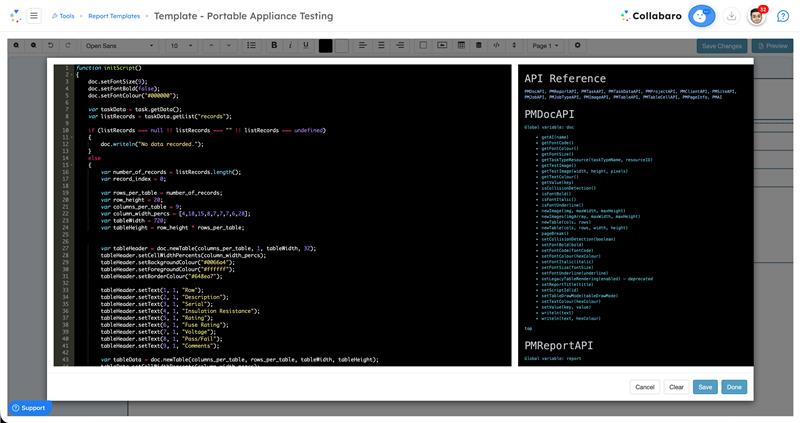Pick the black text colour swatch
This screenshot has width=800, height=423.
tap(326, 45)
